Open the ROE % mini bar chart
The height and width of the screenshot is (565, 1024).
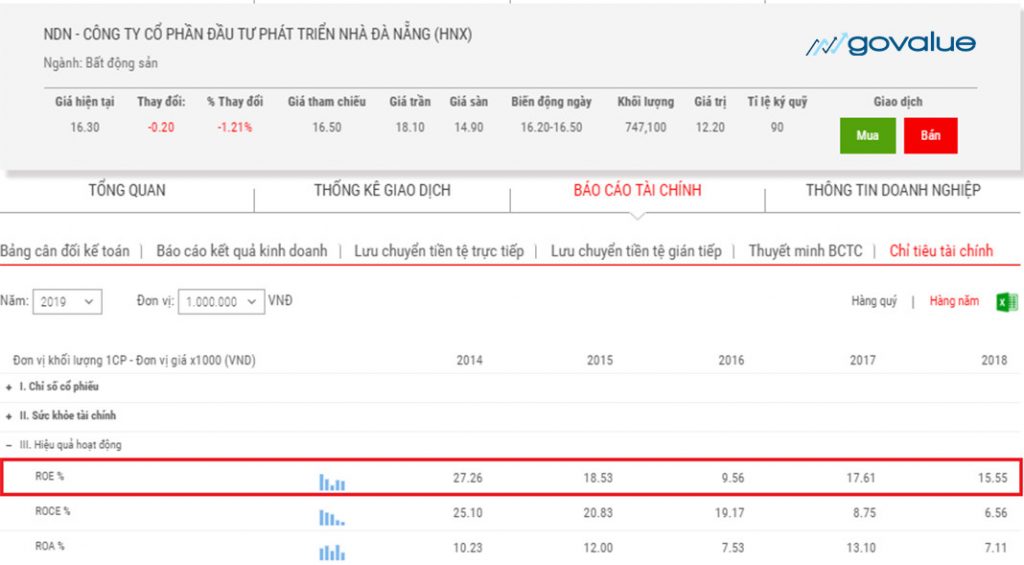pyautogui.click(x=332, y=482)
